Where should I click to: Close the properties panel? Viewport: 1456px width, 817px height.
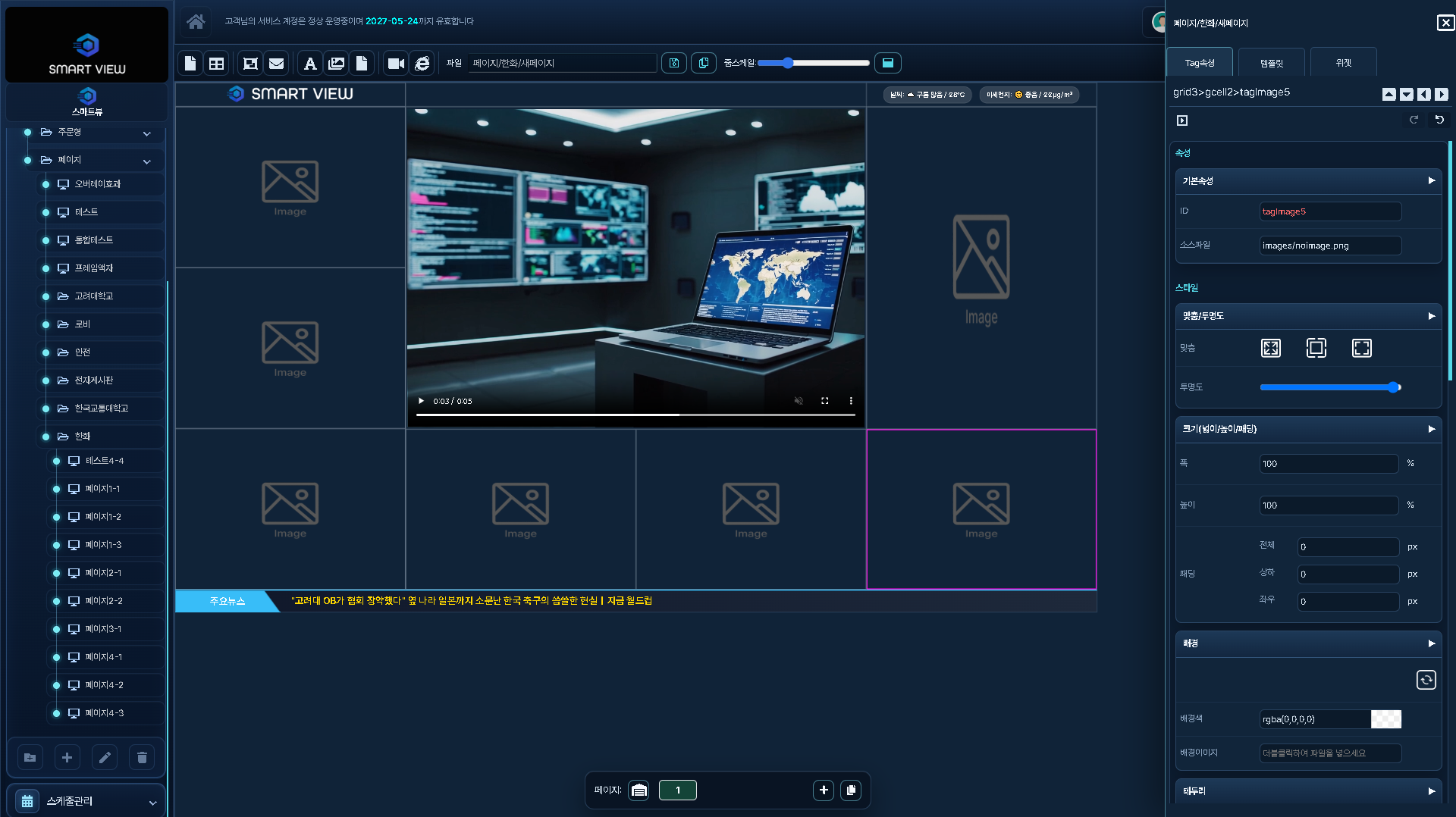[1445, 23]
